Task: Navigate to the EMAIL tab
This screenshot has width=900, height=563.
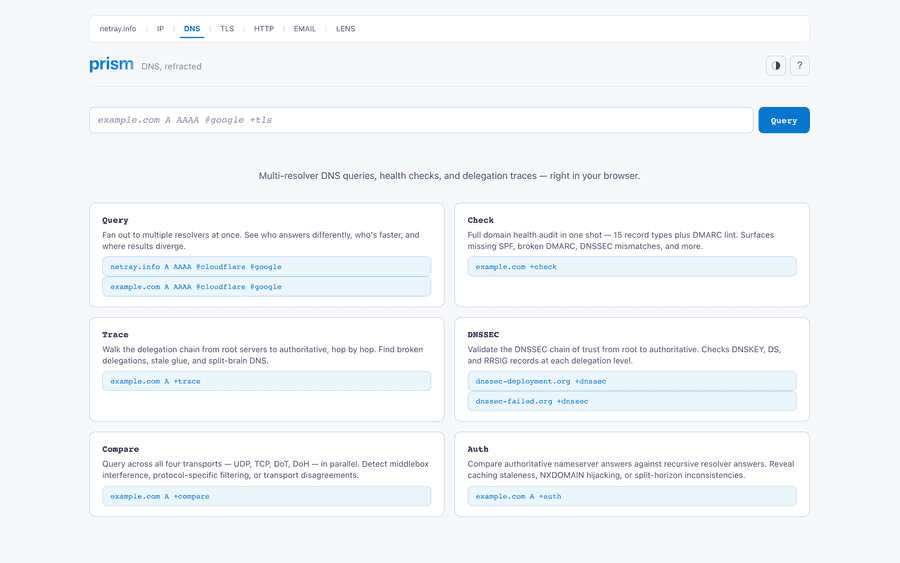Action: click(x=305, y=29)
